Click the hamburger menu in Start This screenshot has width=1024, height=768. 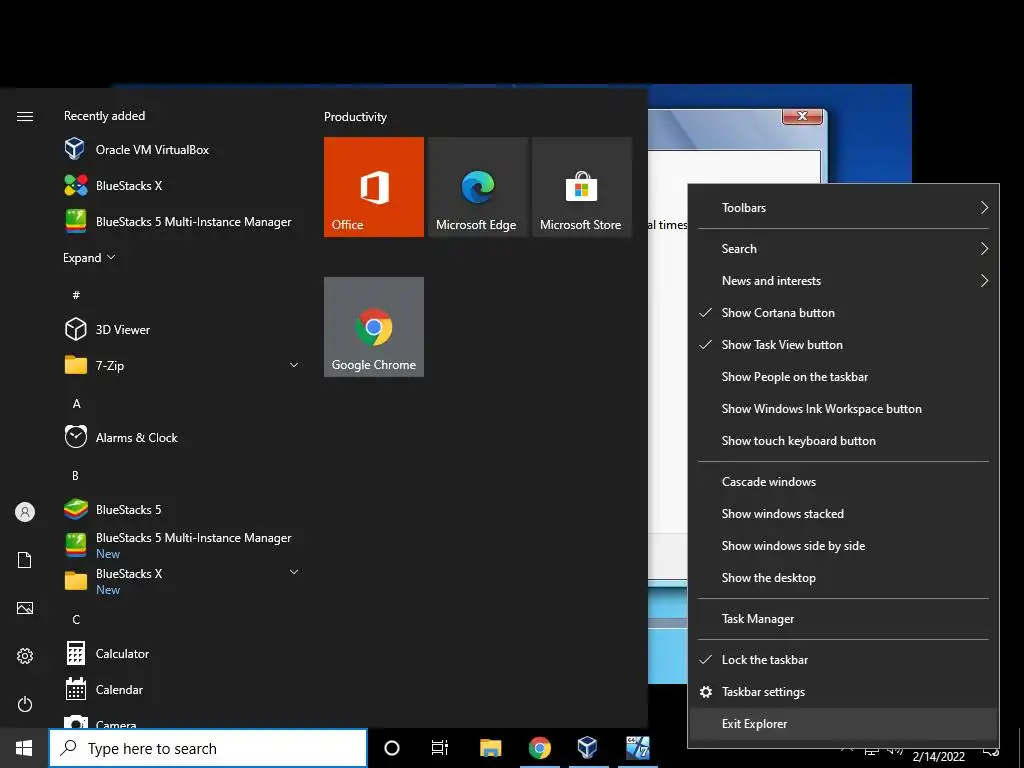[x=25, y=116]
